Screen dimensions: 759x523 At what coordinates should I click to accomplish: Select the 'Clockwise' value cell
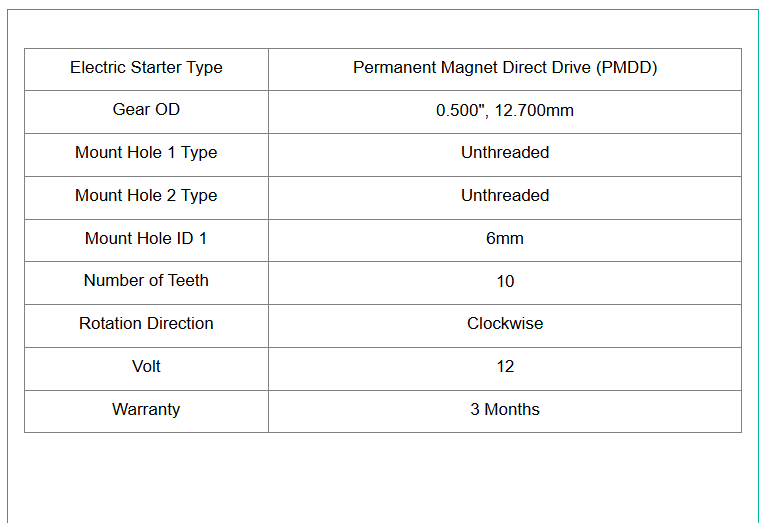(505, 324)
